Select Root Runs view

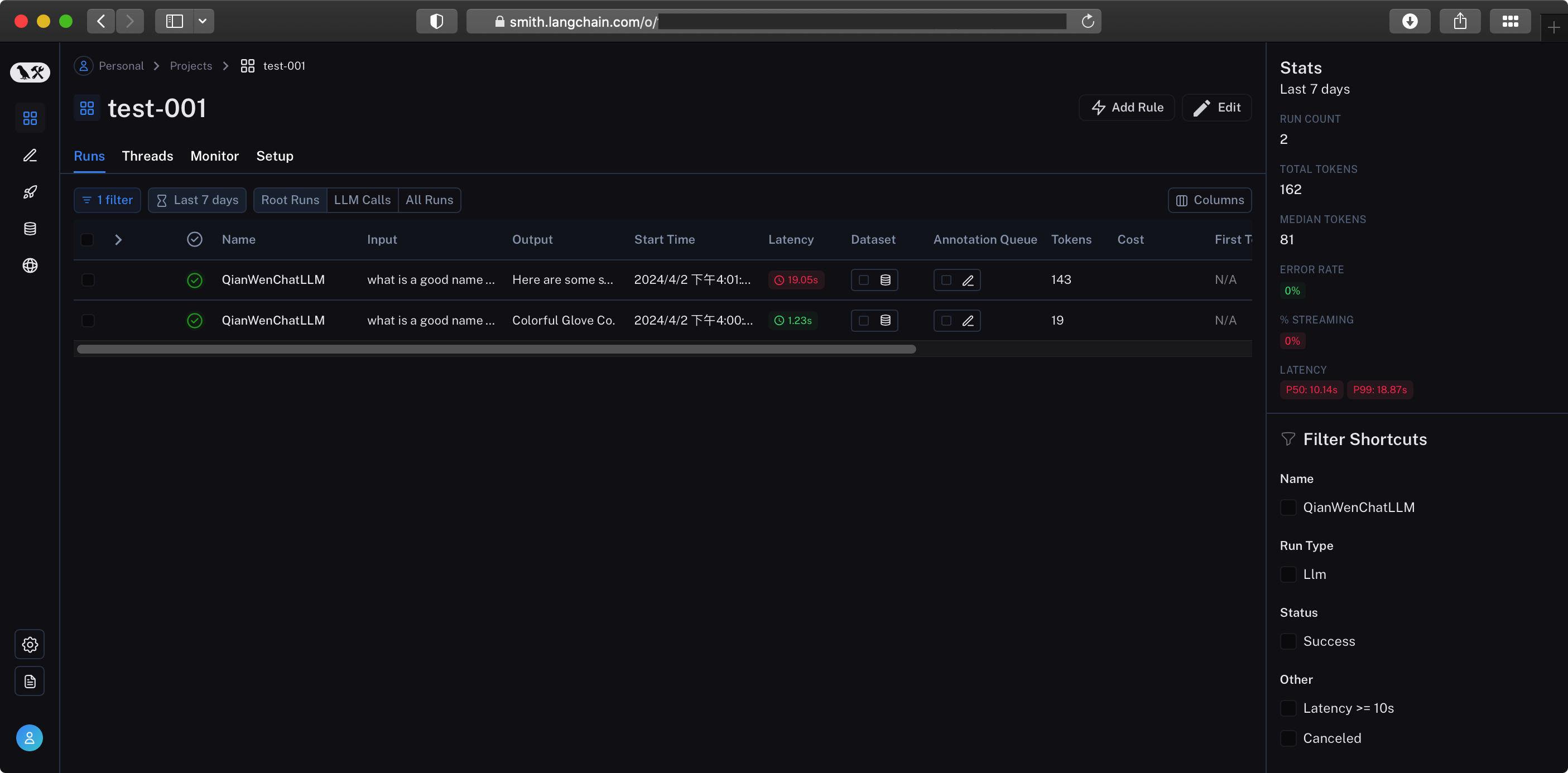290,200
